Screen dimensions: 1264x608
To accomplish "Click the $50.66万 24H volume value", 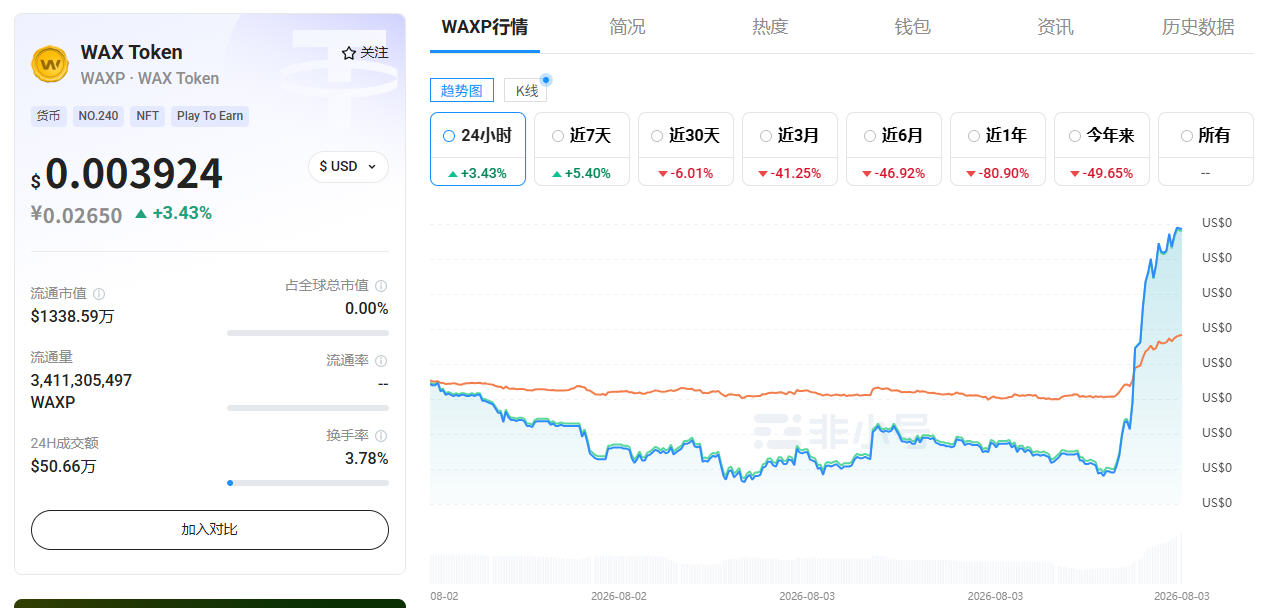I will click(63, 466).
